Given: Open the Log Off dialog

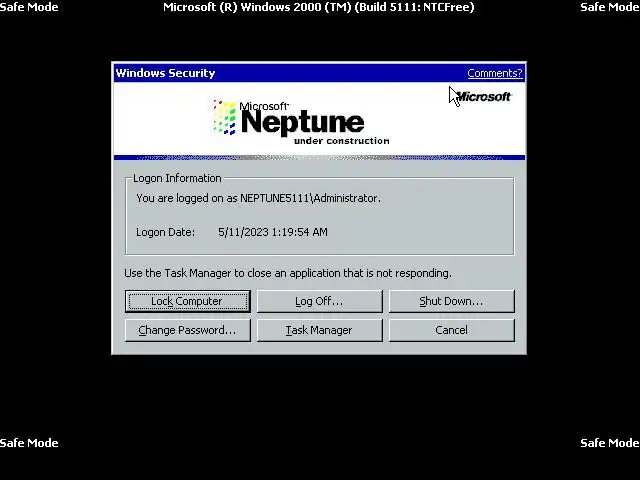Looking at the screenshot, I should 320,301.
